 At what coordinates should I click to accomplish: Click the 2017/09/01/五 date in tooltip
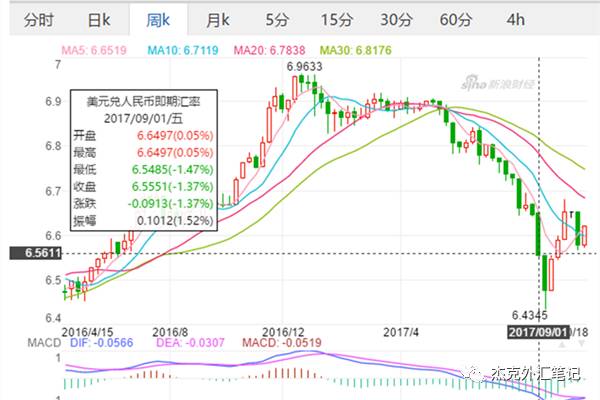143,118
